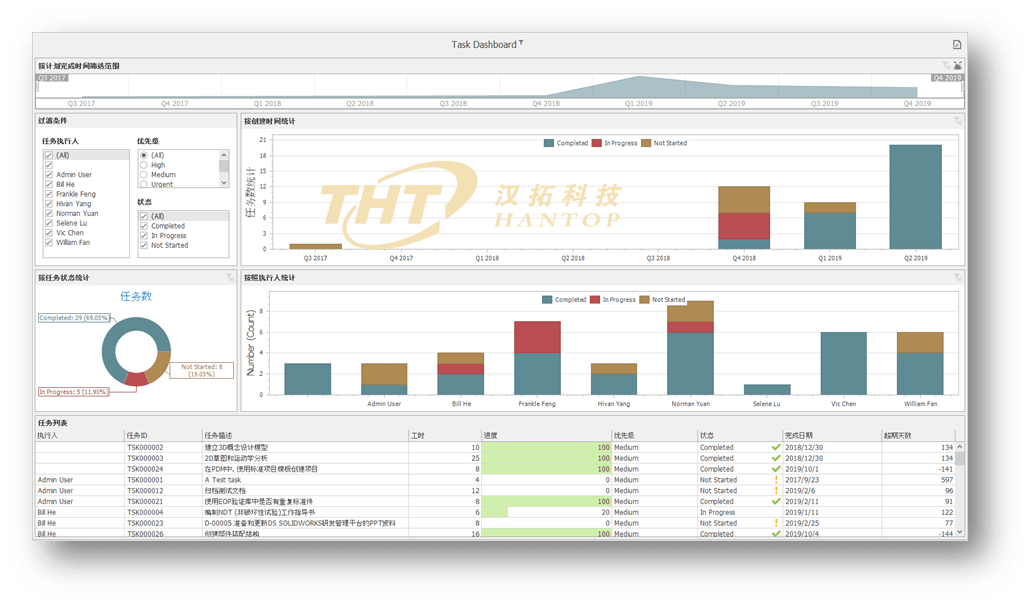This screenshot has width=1033, height=606.
Task: Click Not Started swatch in assignee chart legend
Action: click(644, 300)
